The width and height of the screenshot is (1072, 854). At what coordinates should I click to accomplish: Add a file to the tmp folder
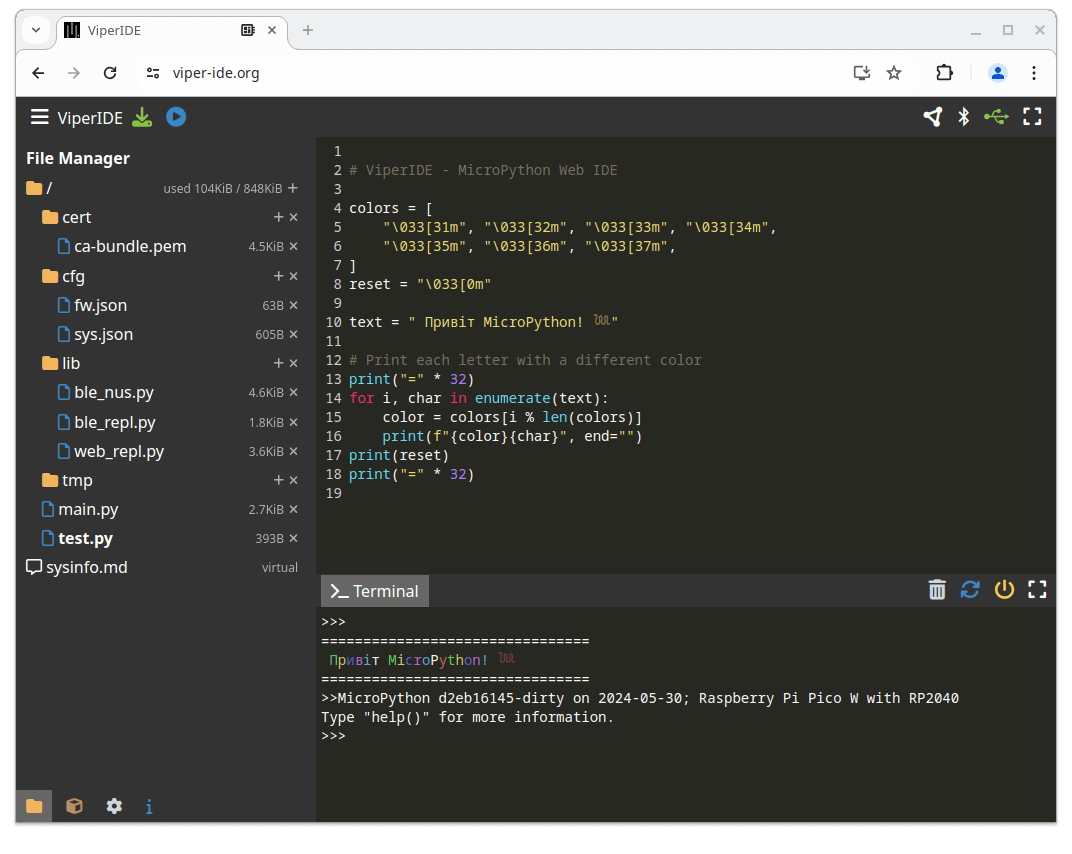pos(278,480)
